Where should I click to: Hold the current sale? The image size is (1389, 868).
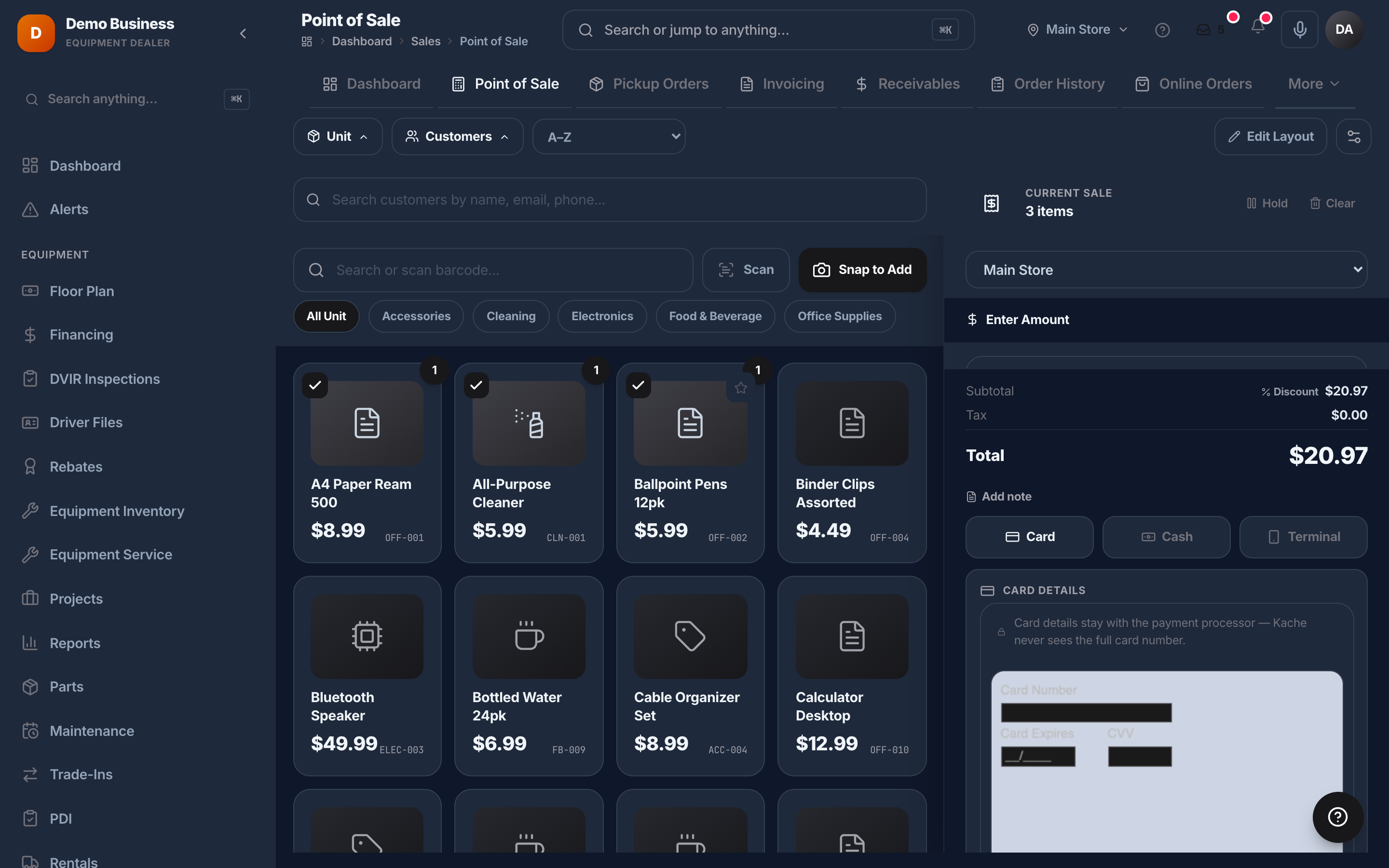1267,203
